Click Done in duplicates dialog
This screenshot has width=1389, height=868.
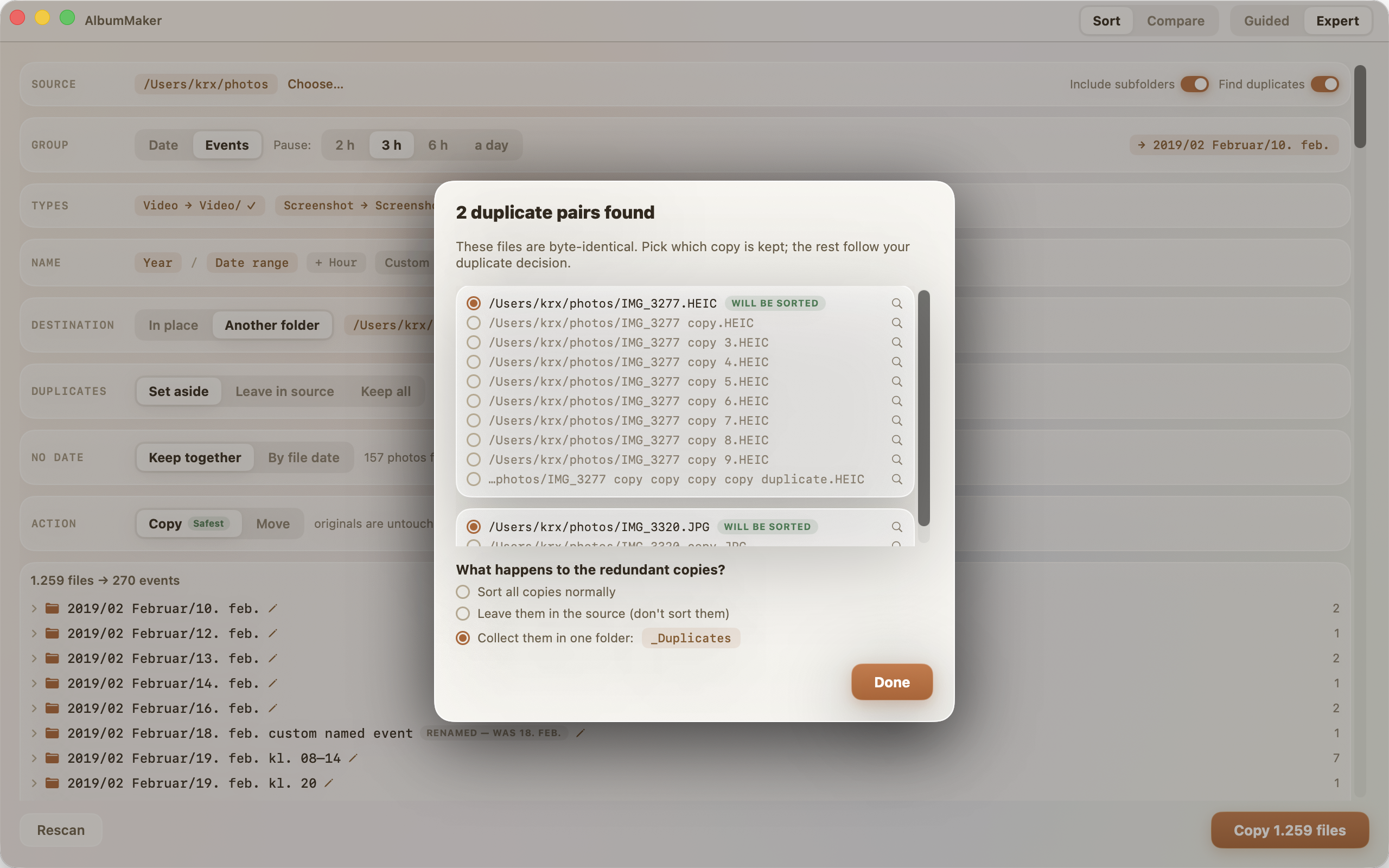pyautogui.click(x=891, y=681)
